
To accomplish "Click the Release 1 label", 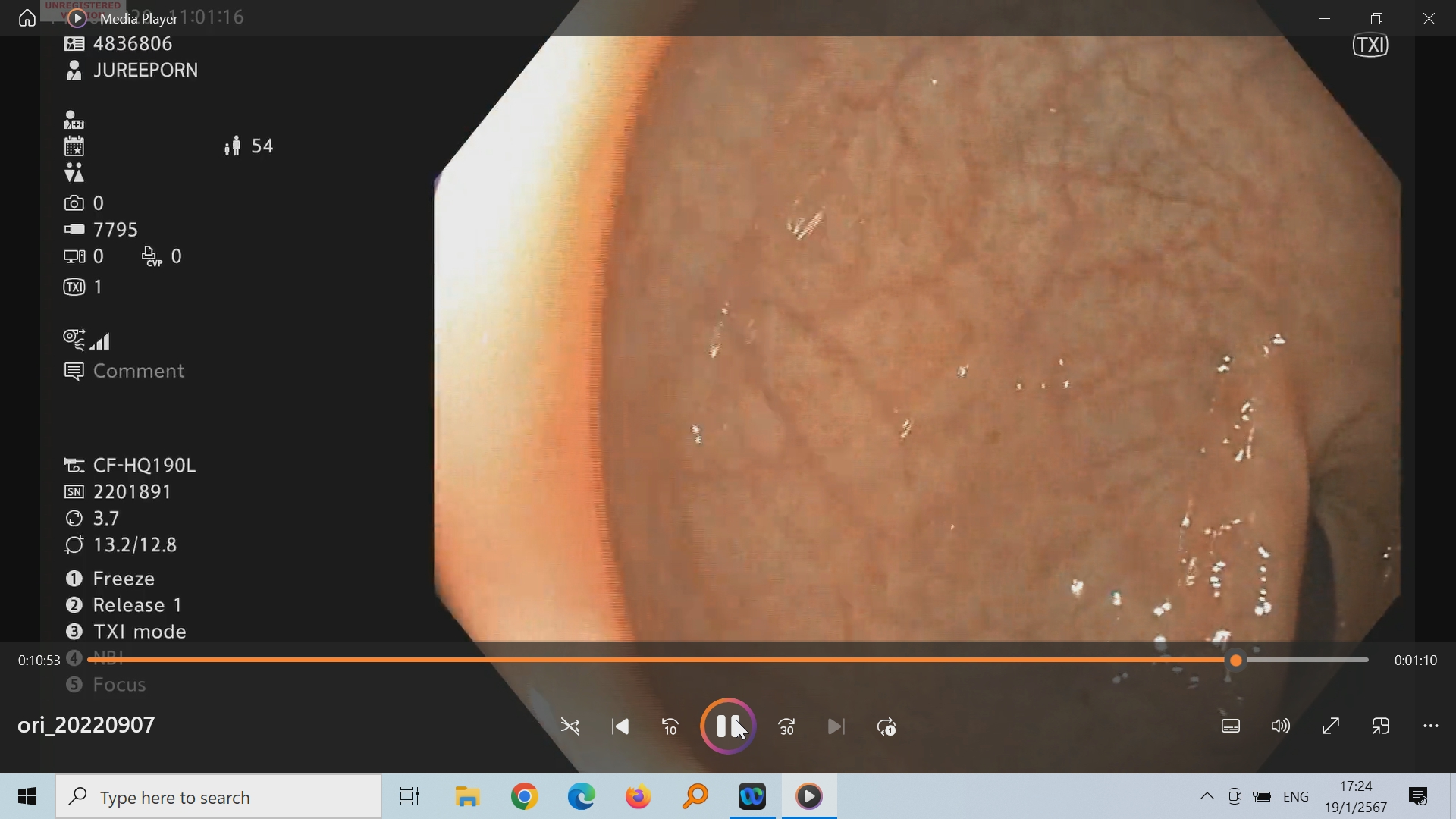I will pyautogui.click(x=137, y=605).
